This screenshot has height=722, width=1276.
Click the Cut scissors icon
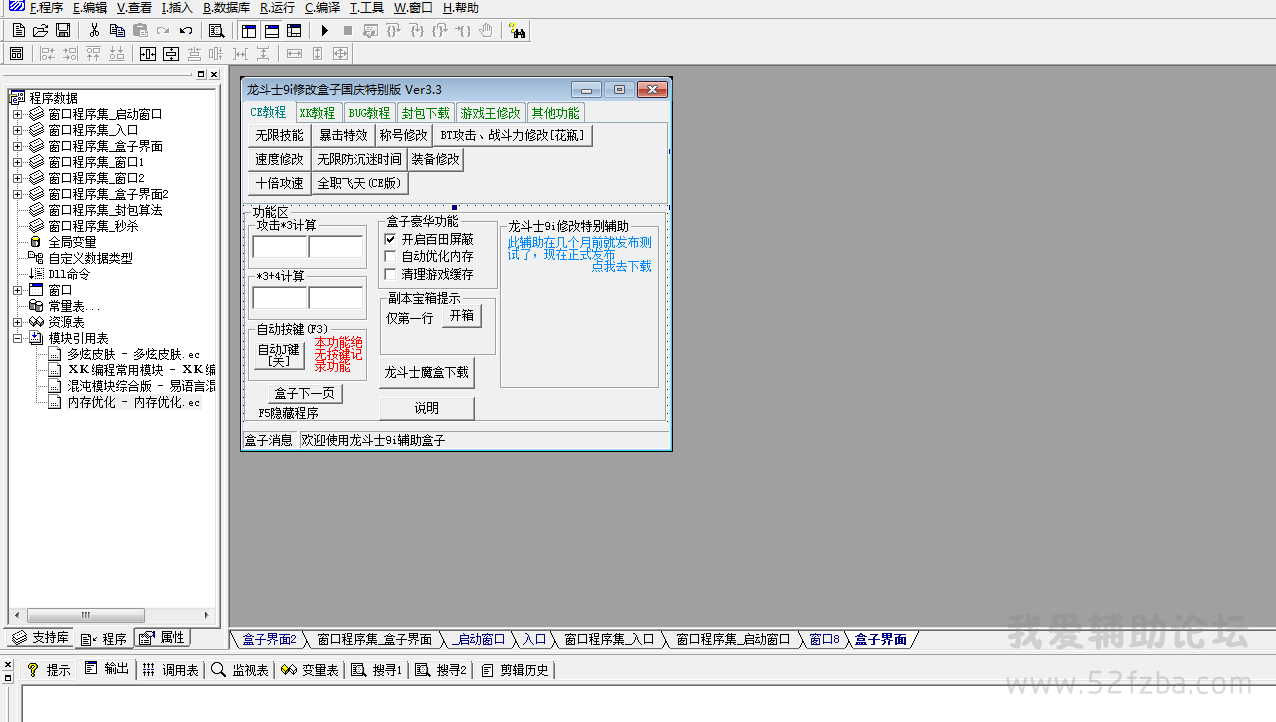tap(94, 31)
